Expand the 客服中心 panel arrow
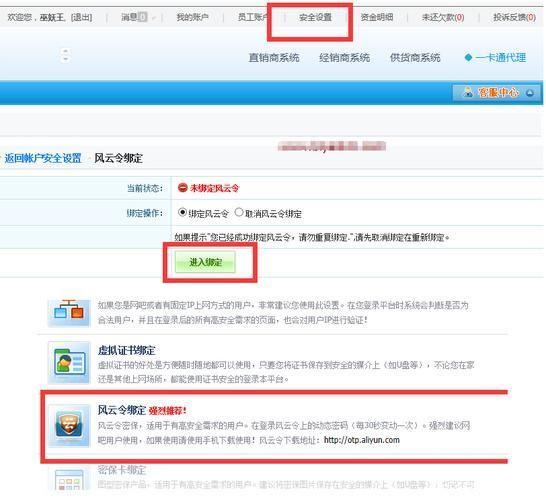The width and height of the screenshot is (546, 500). click(530, 93)
